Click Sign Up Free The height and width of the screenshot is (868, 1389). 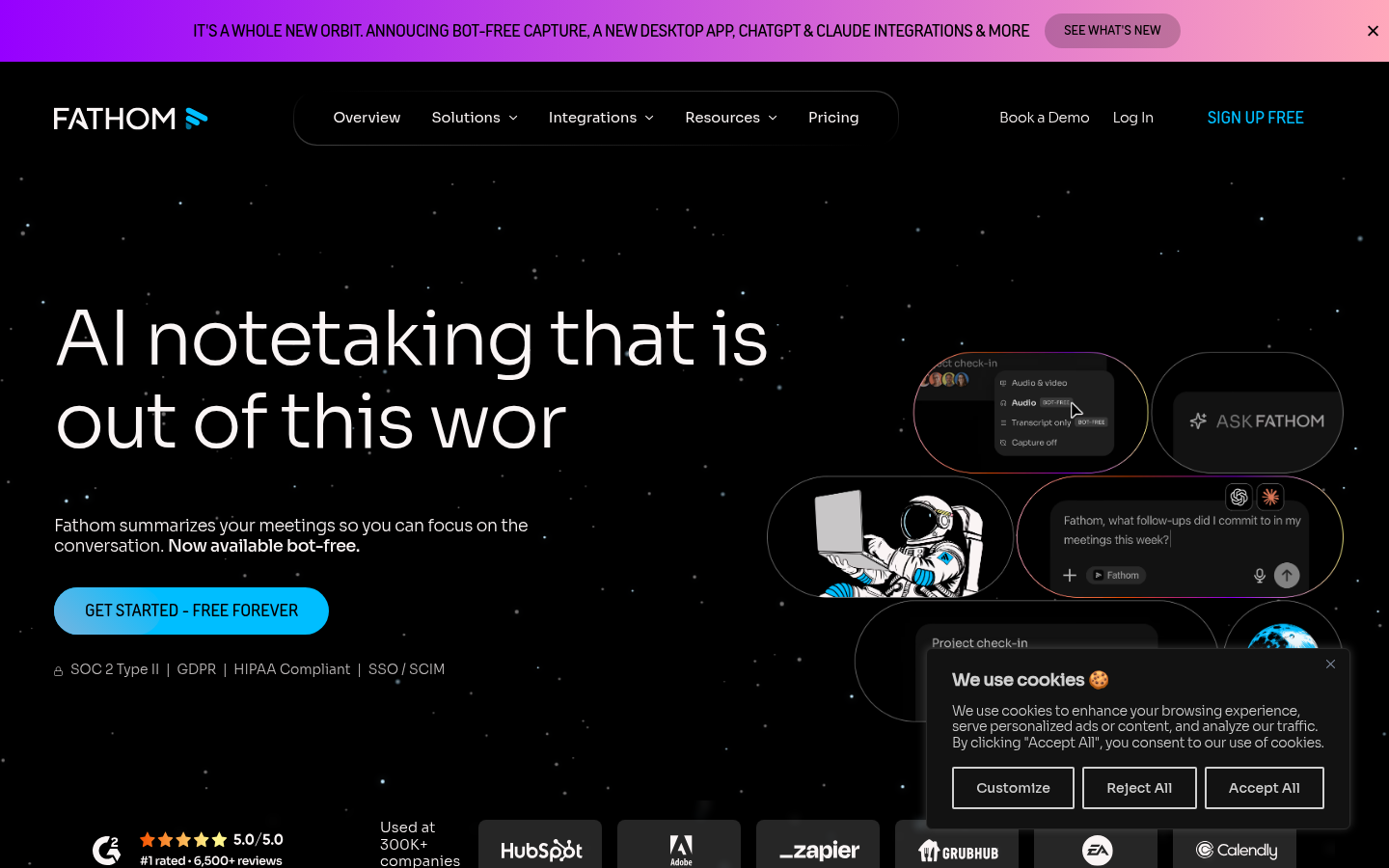1255,118
